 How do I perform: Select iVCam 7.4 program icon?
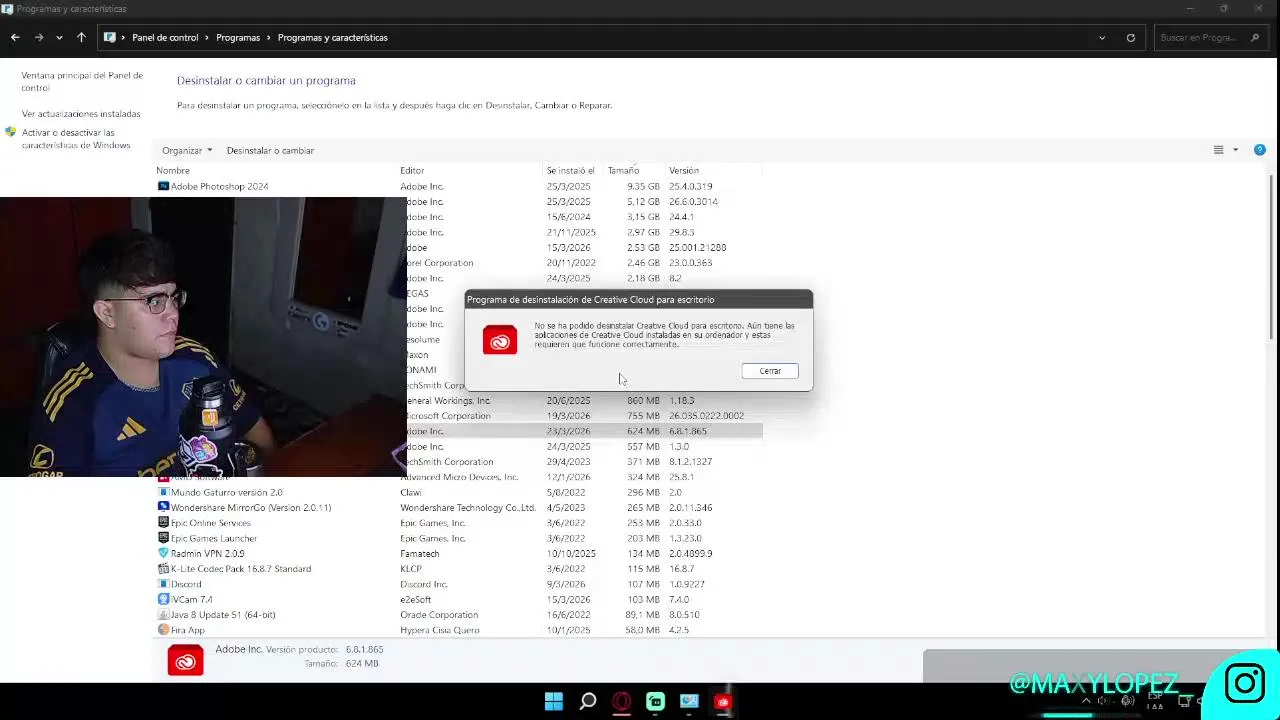[x=163, y=599]
